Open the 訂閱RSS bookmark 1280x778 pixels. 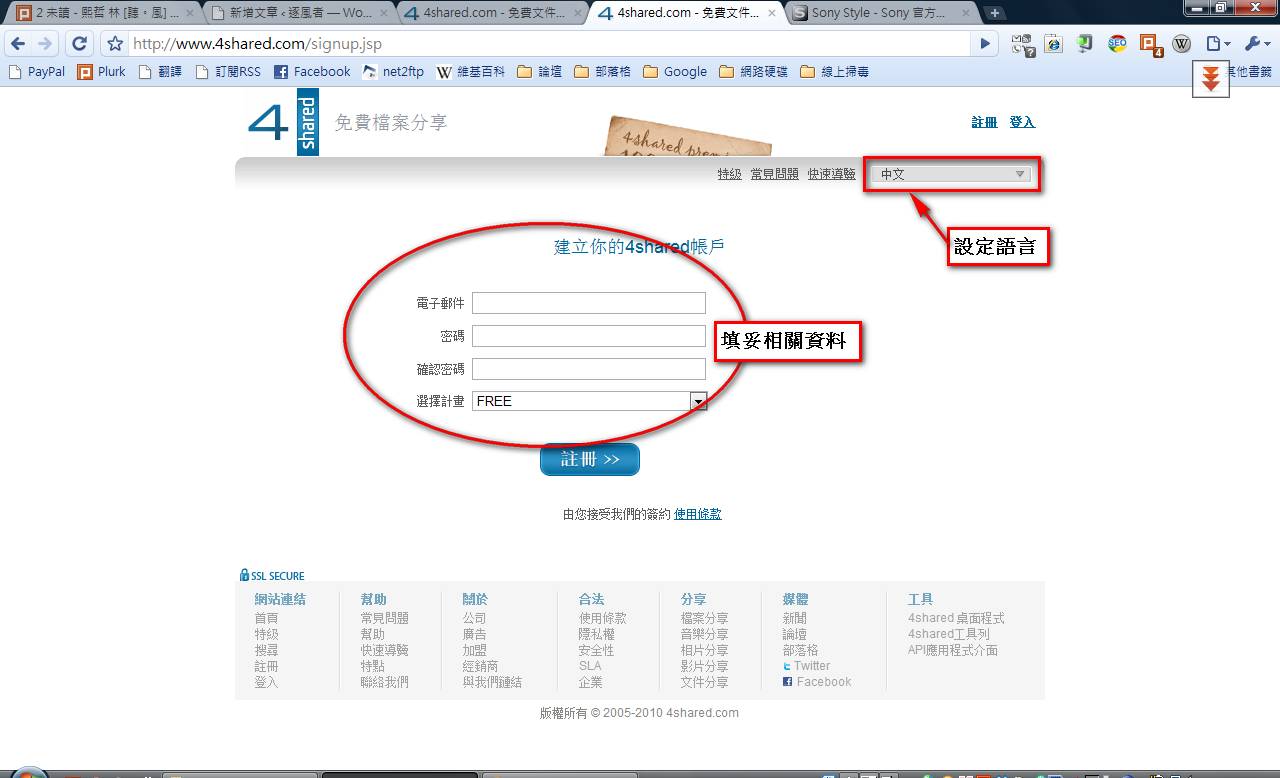tap(229, 72)
